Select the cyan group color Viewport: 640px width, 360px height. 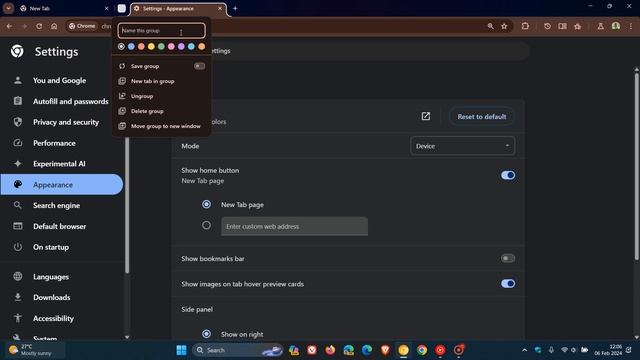point(191,47)
